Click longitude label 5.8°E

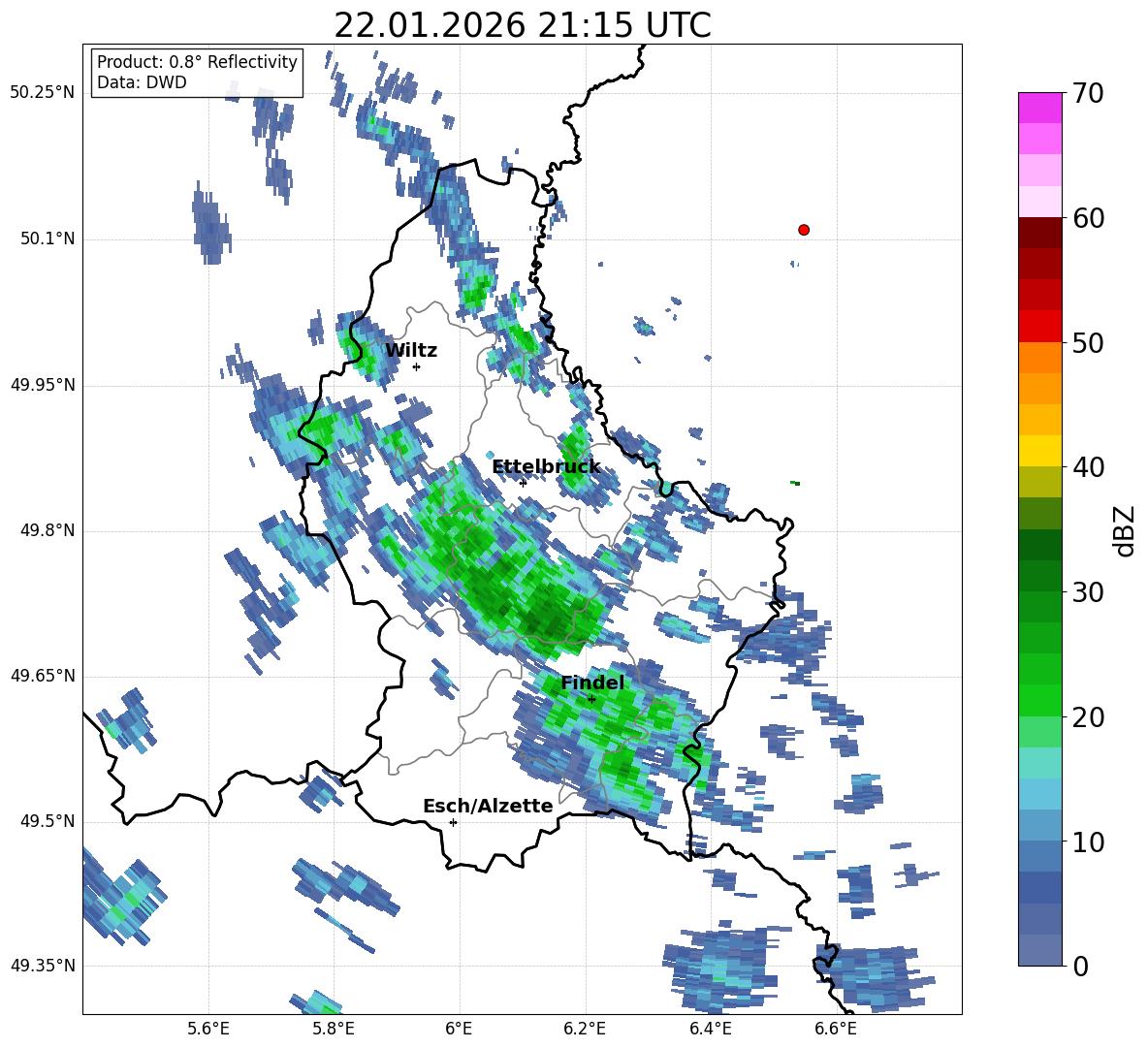tap(334, 1029)
